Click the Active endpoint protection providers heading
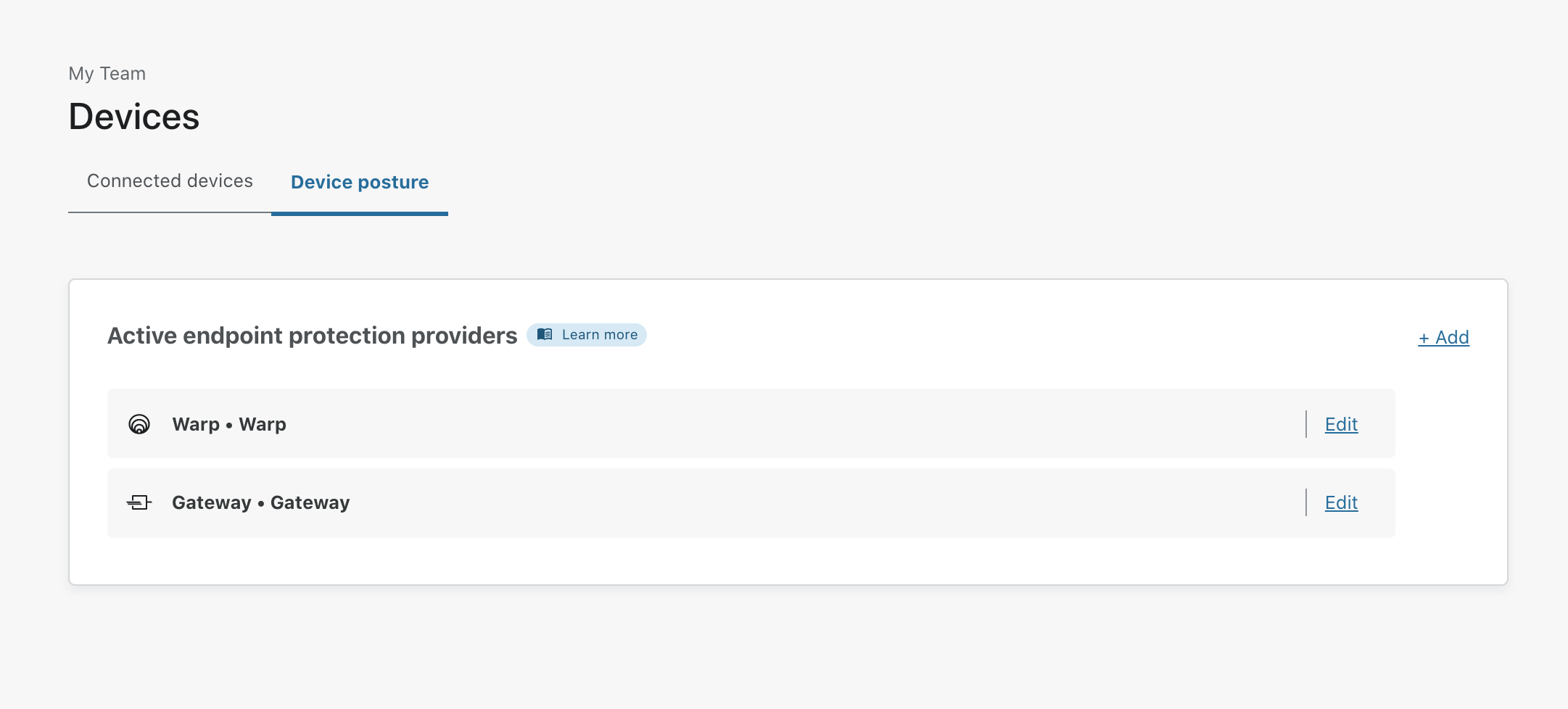This screenshot has height=709, width=1568. (312, 335)
